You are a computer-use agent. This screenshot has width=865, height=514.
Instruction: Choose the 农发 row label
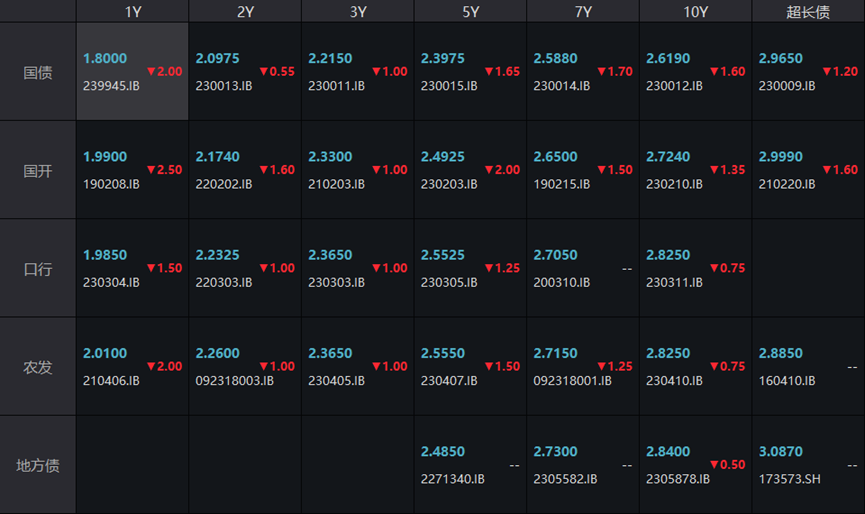pos(38,367)
